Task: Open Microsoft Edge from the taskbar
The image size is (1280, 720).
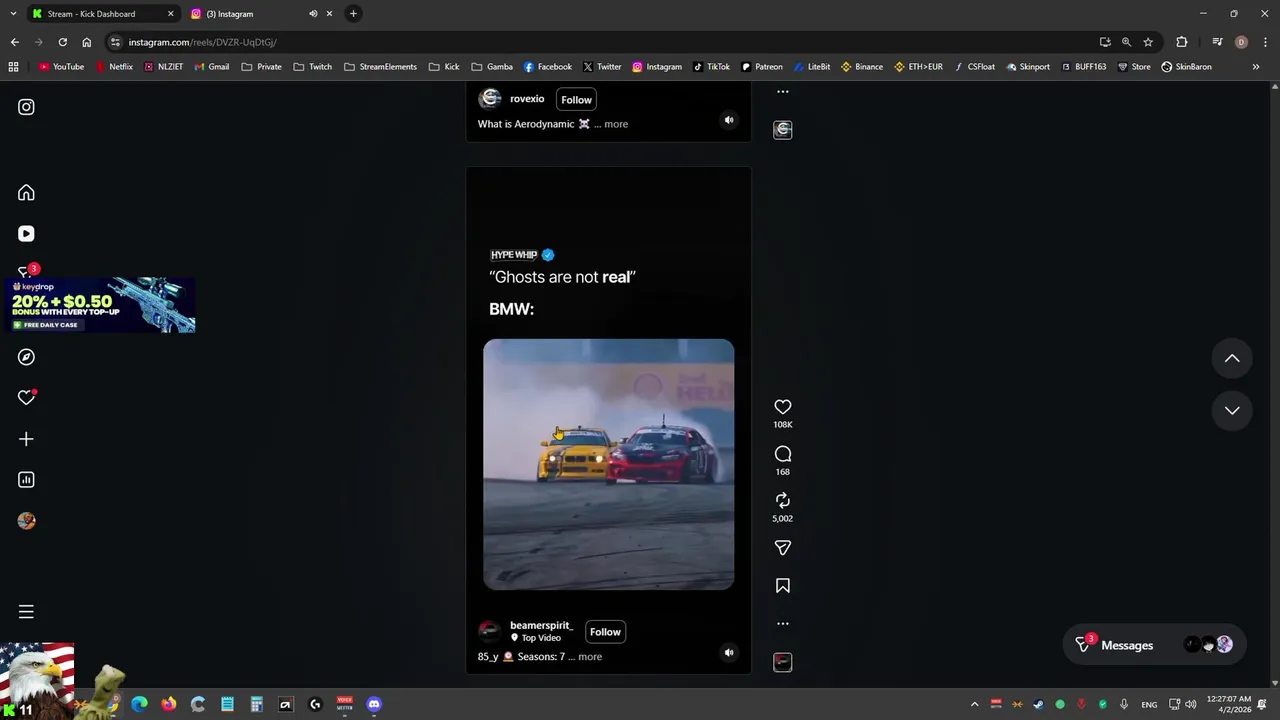Action: [x=139, y=705]
